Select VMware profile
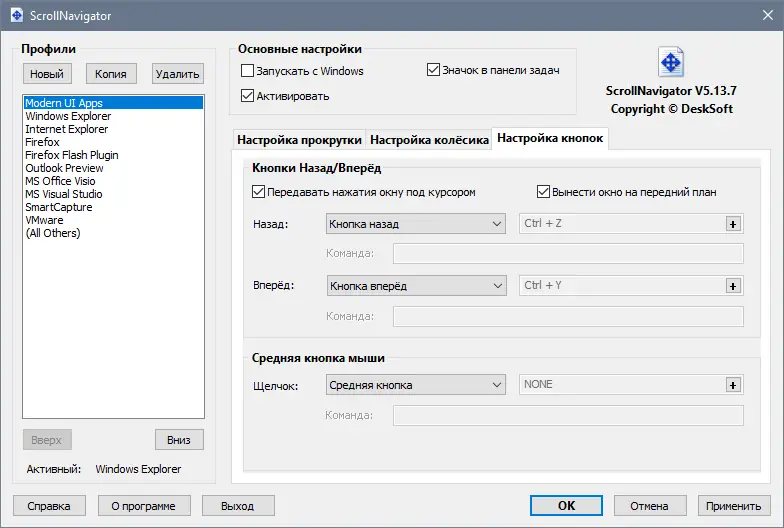 (114, 220)
